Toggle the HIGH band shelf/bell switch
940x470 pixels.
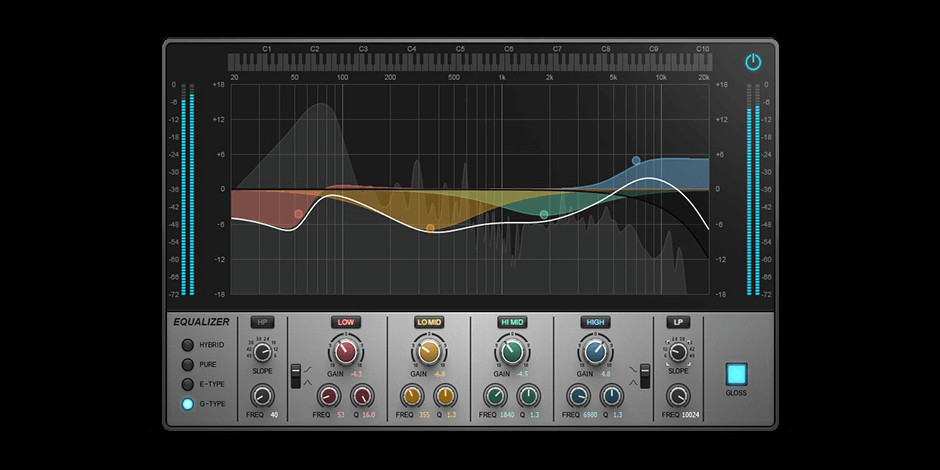646,376
